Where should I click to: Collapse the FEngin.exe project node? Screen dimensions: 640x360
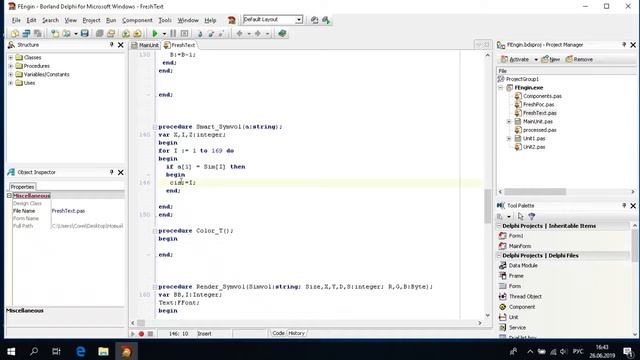pos(501,88)
